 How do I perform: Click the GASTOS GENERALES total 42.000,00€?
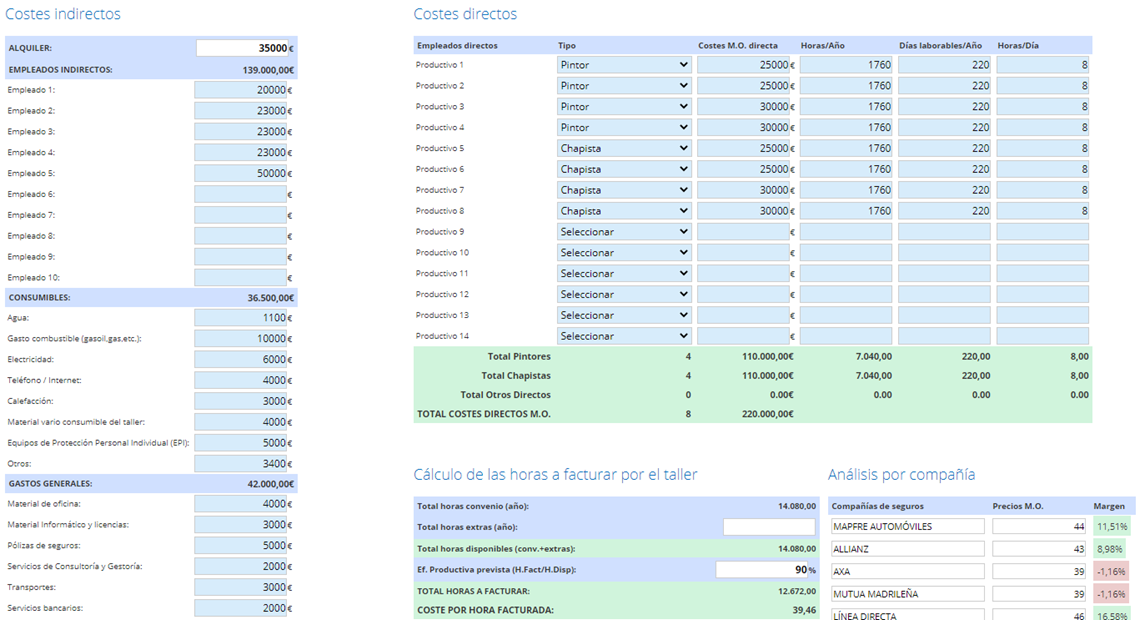(270, 484)
